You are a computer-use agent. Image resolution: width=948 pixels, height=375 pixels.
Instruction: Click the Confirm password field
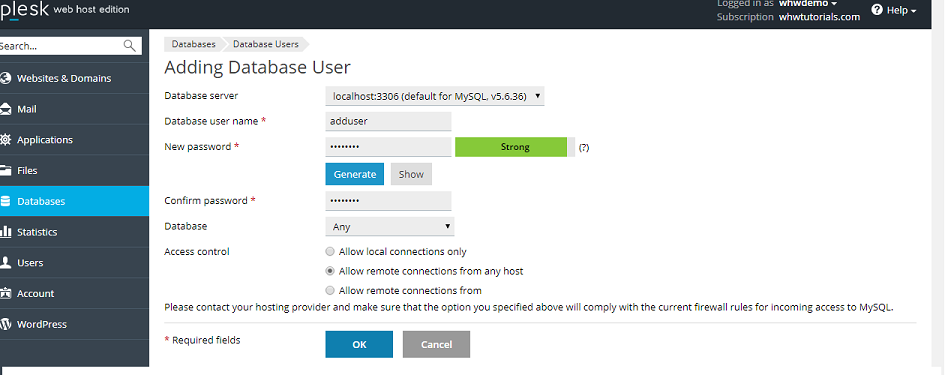pyautogui.click(x=388, y=201)
